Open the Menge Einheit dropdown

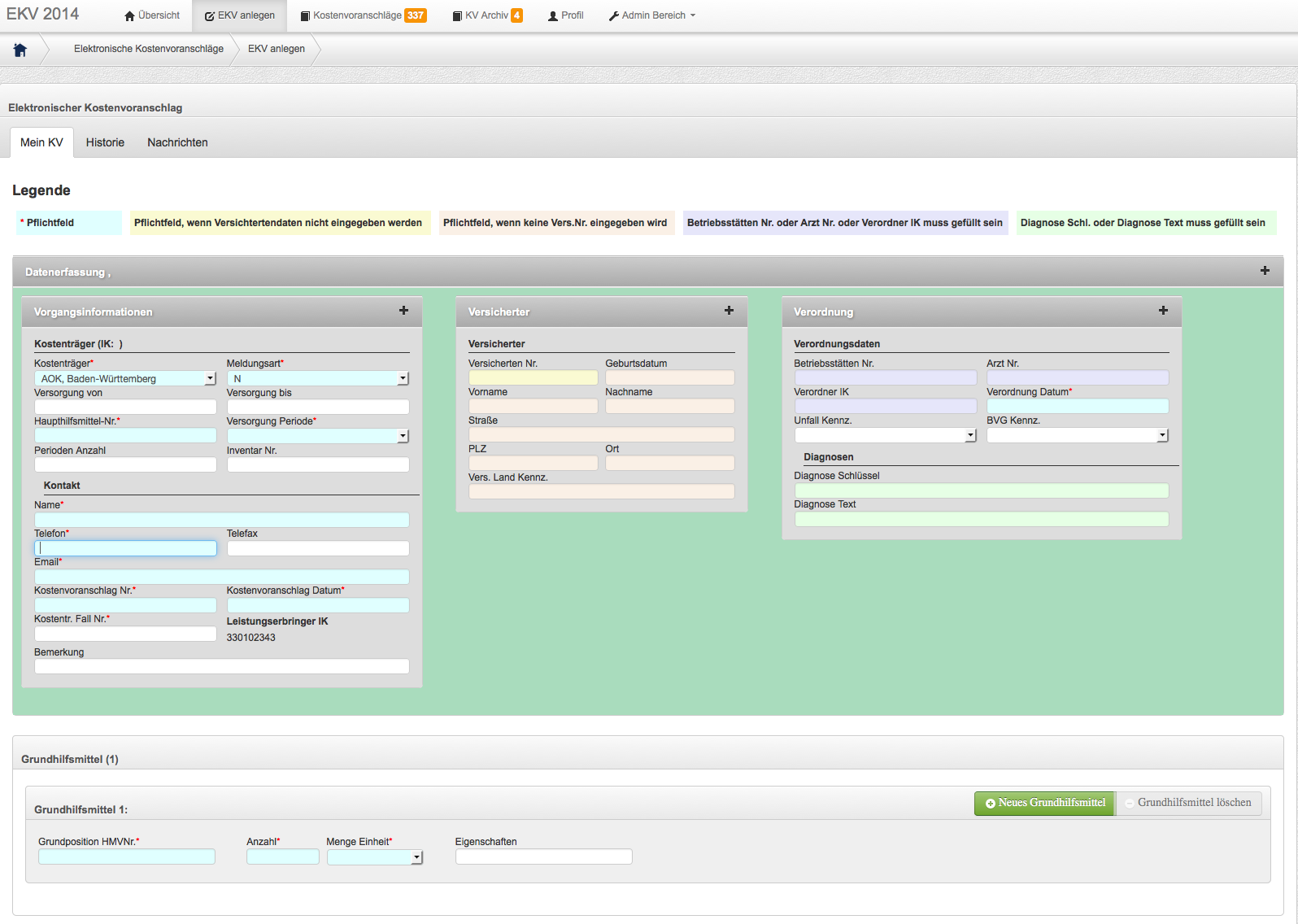point(375,856)
